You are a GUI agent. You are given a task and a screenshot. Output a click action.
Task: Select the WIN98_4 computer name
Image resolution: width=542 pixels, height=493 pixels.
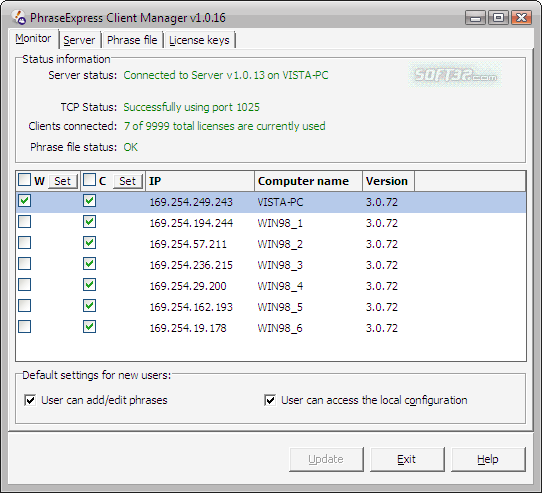click(280, 286)
